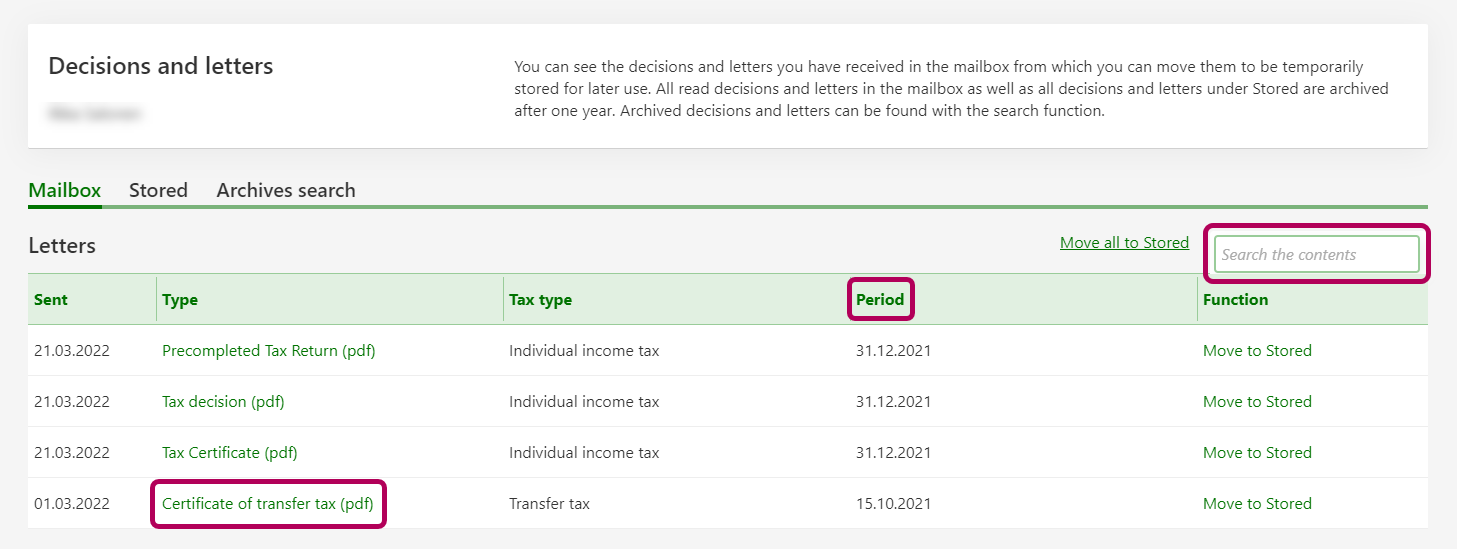
Task: Click the Move all to Stored link
Action: 1124,243
